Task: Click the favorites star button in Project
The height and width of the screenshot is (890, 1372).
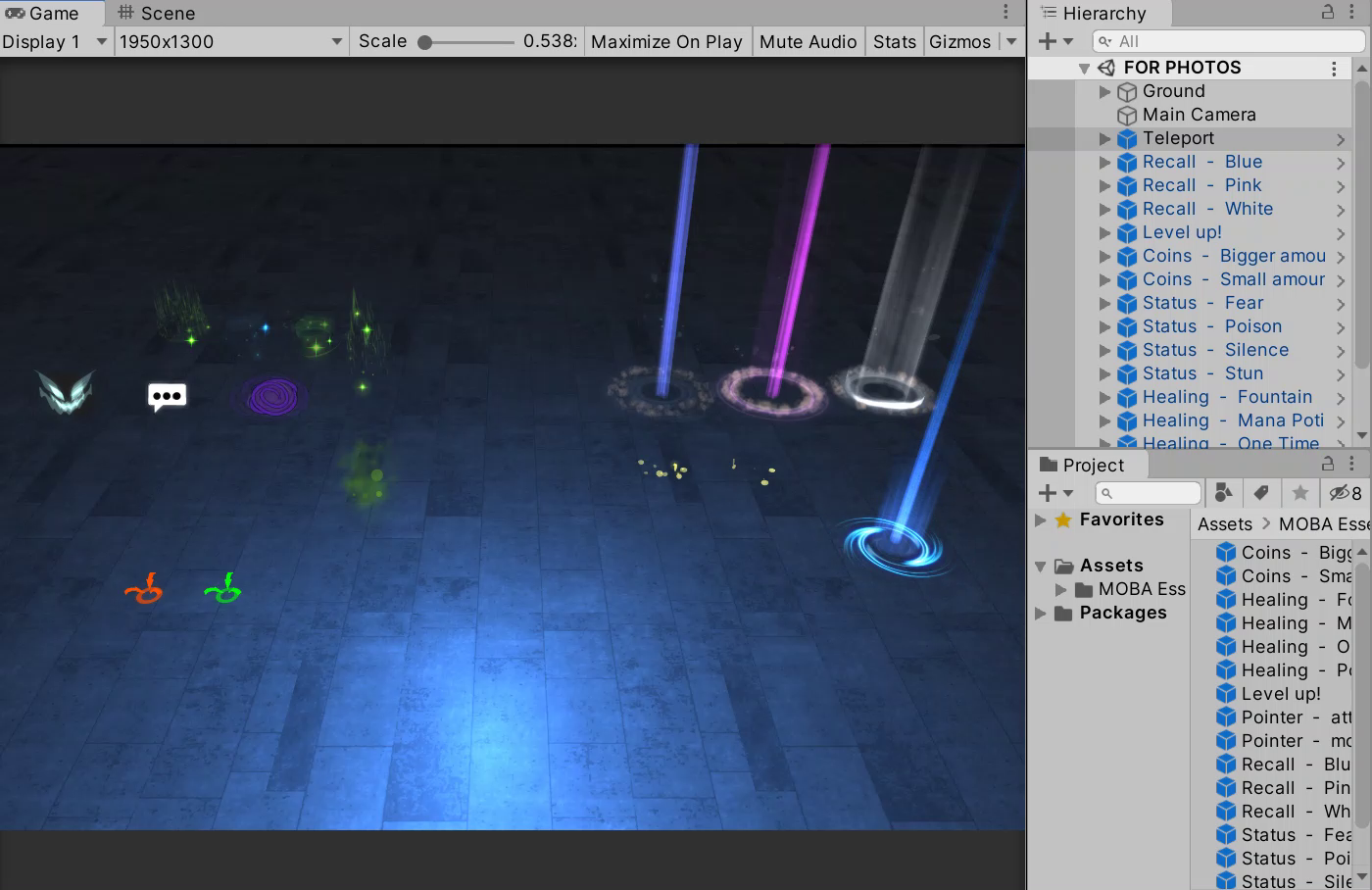Action: [1299, 492]
